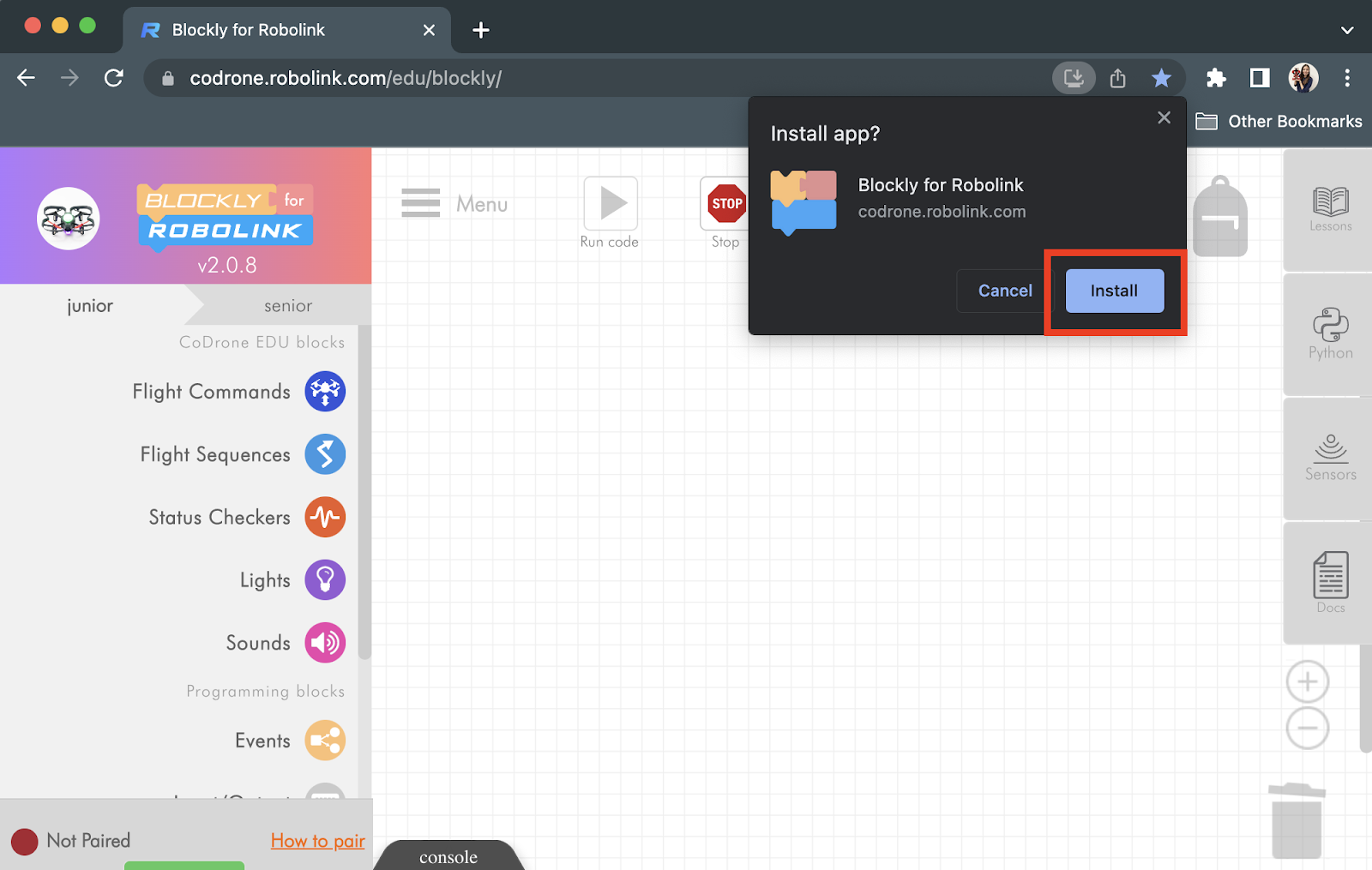Select the Events block category
1372x870 pixels.
pyautogui.click(x=290, y=741)
